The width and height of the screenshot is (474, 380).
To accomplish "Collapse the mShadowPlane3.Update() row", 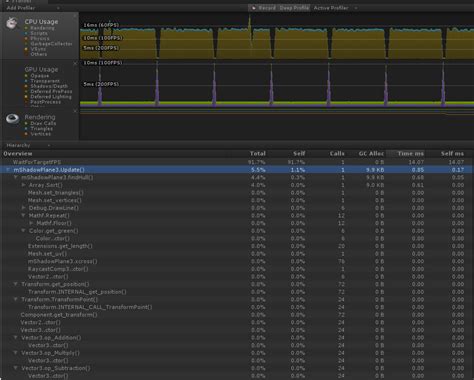I will coord(8,170).
